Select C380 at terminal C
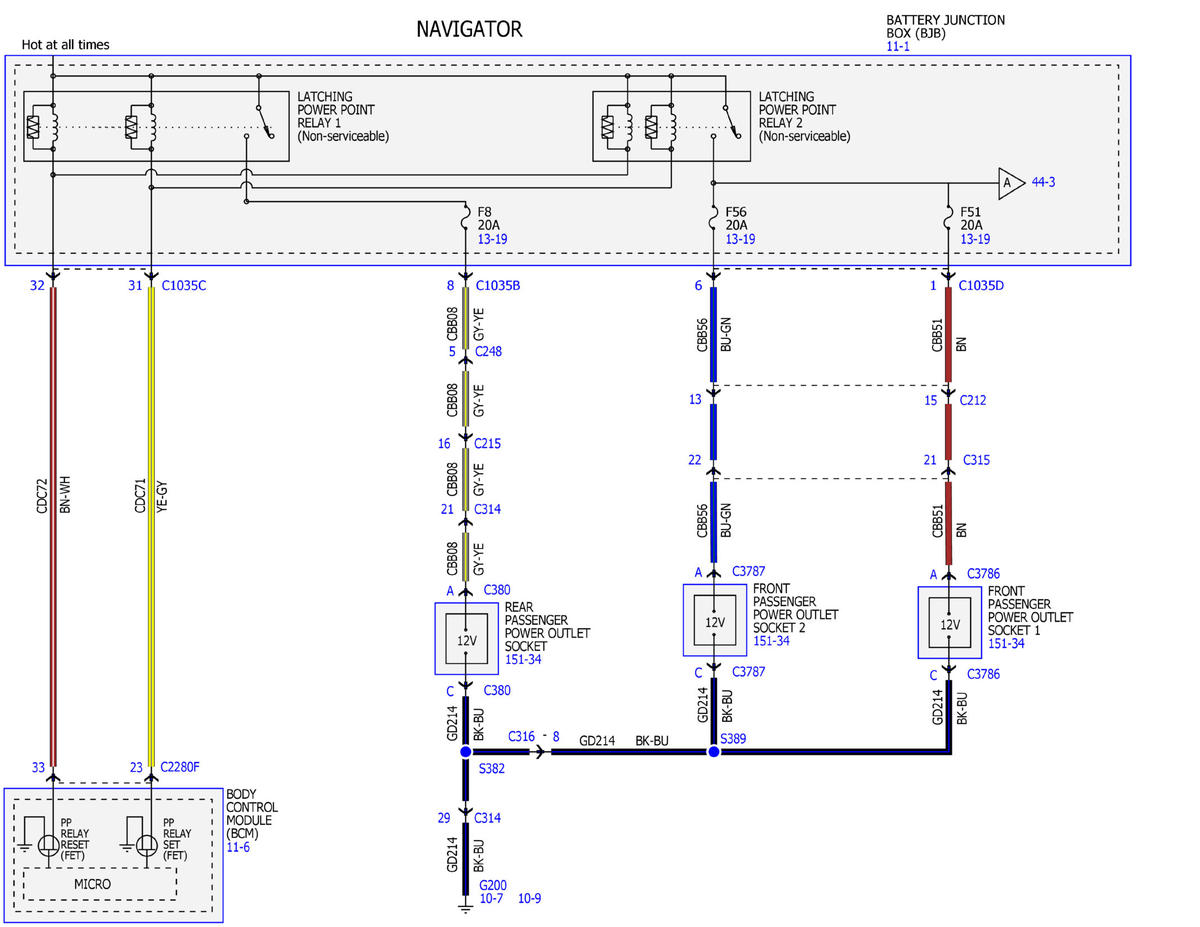Viewport: 1200px width, 927px height. [x=497, y=690]
